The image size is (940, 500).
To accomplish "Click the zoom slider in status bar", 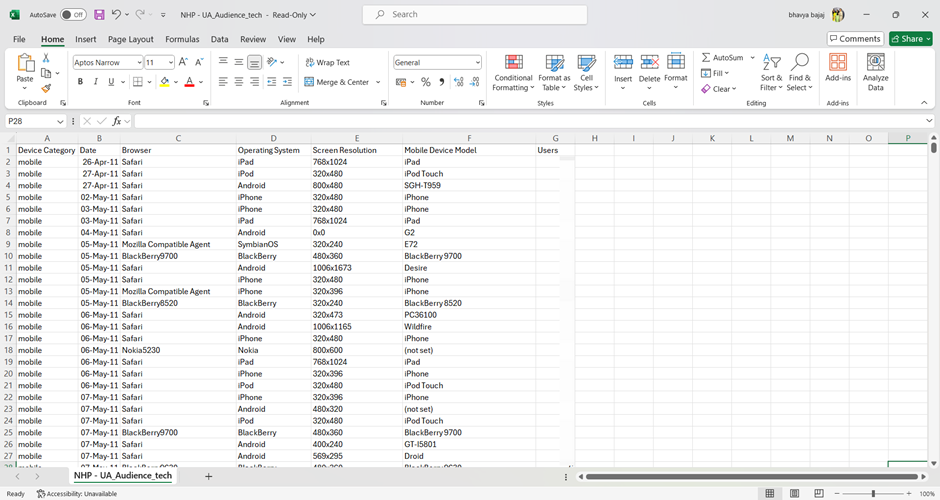I will coord(873,493).
